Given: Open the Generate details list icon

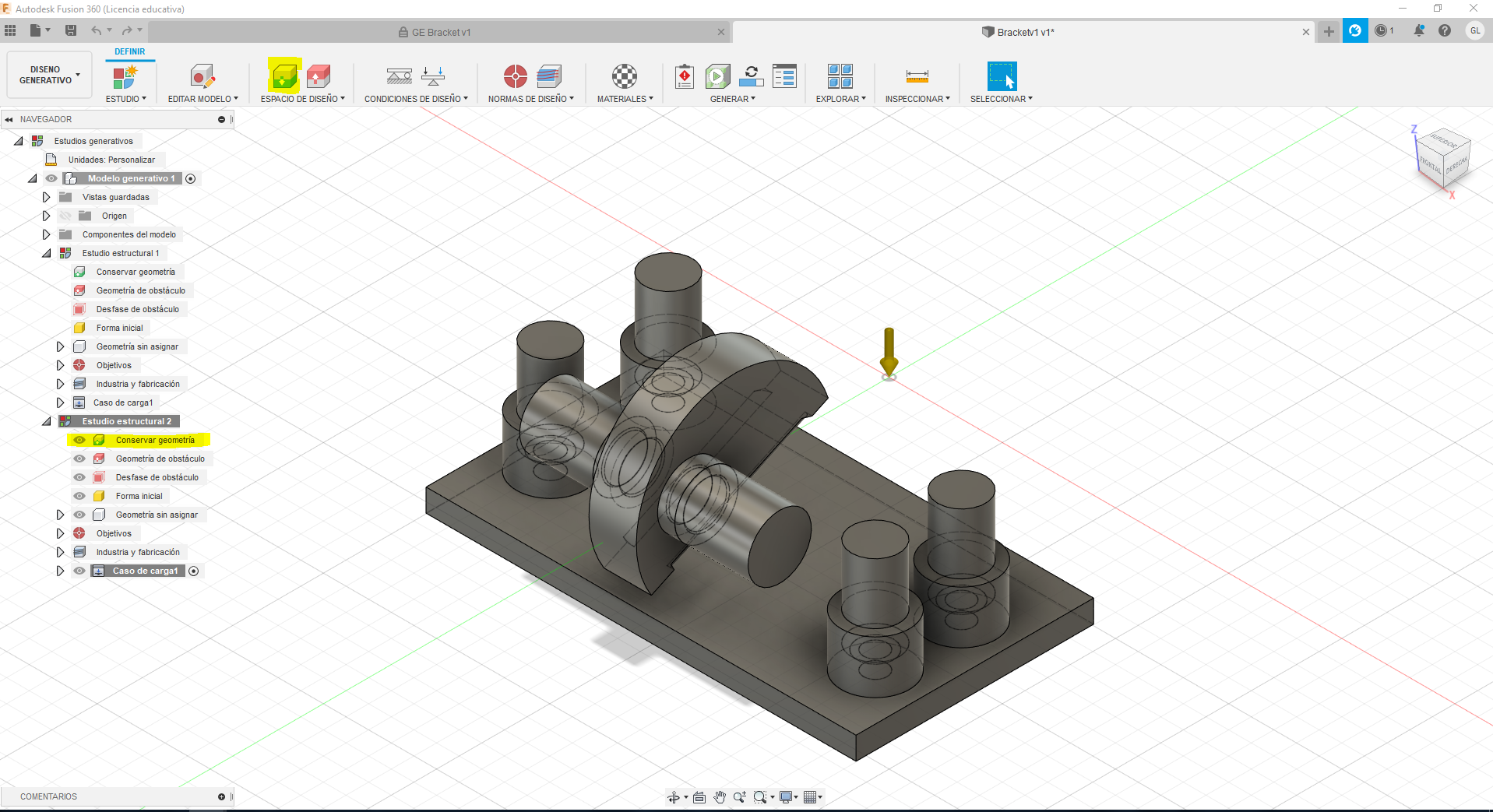Looking at the screenshot, I should (x=784, y=76).
